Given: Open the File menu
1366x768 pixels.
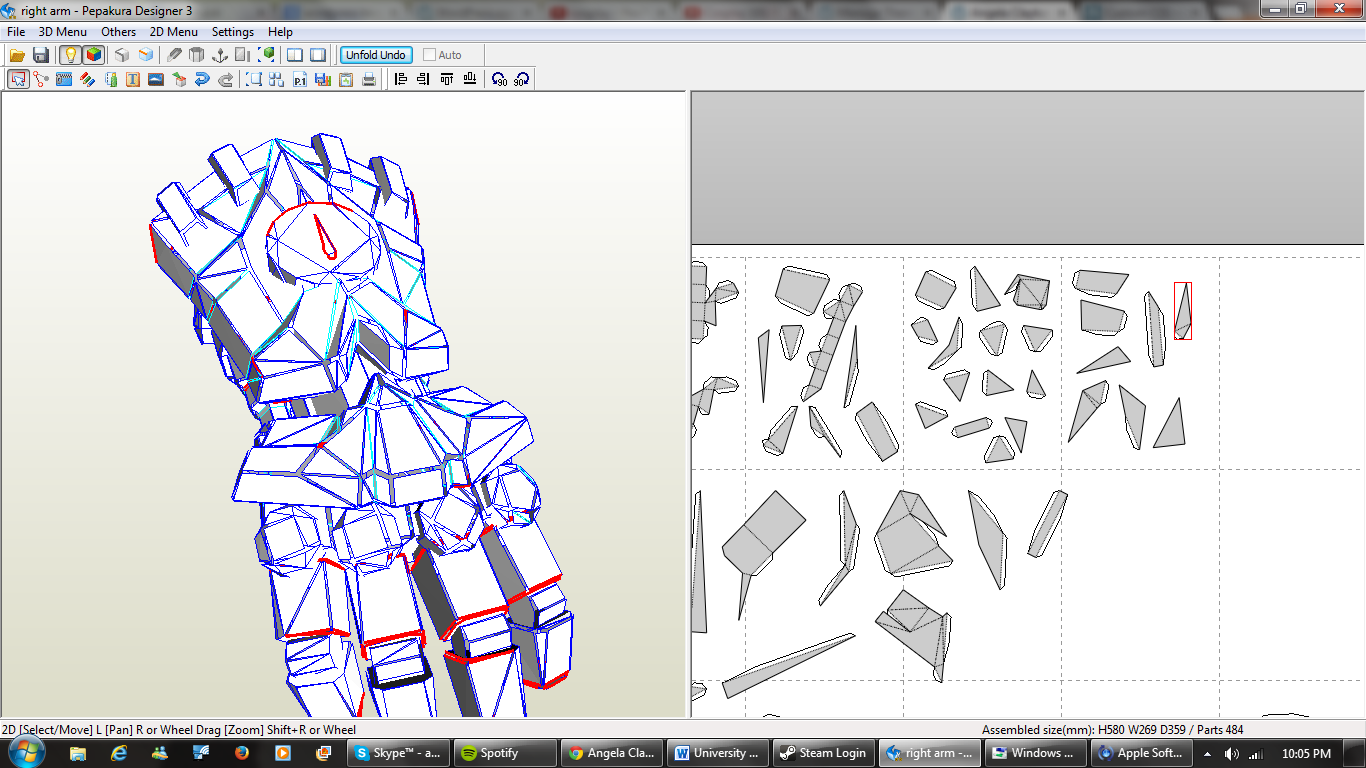Looking at the screenshot, I should click(x=16, y=32).
